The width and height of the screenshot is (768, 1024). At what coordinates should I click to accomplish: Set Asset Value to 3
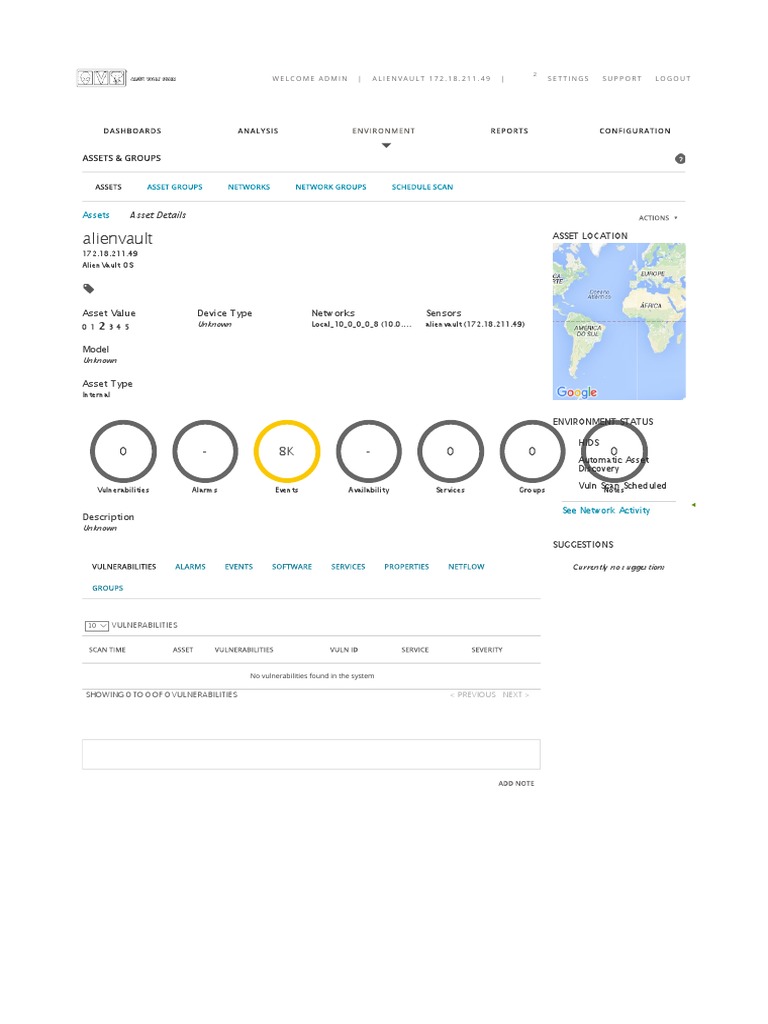[x=111, y=327]
